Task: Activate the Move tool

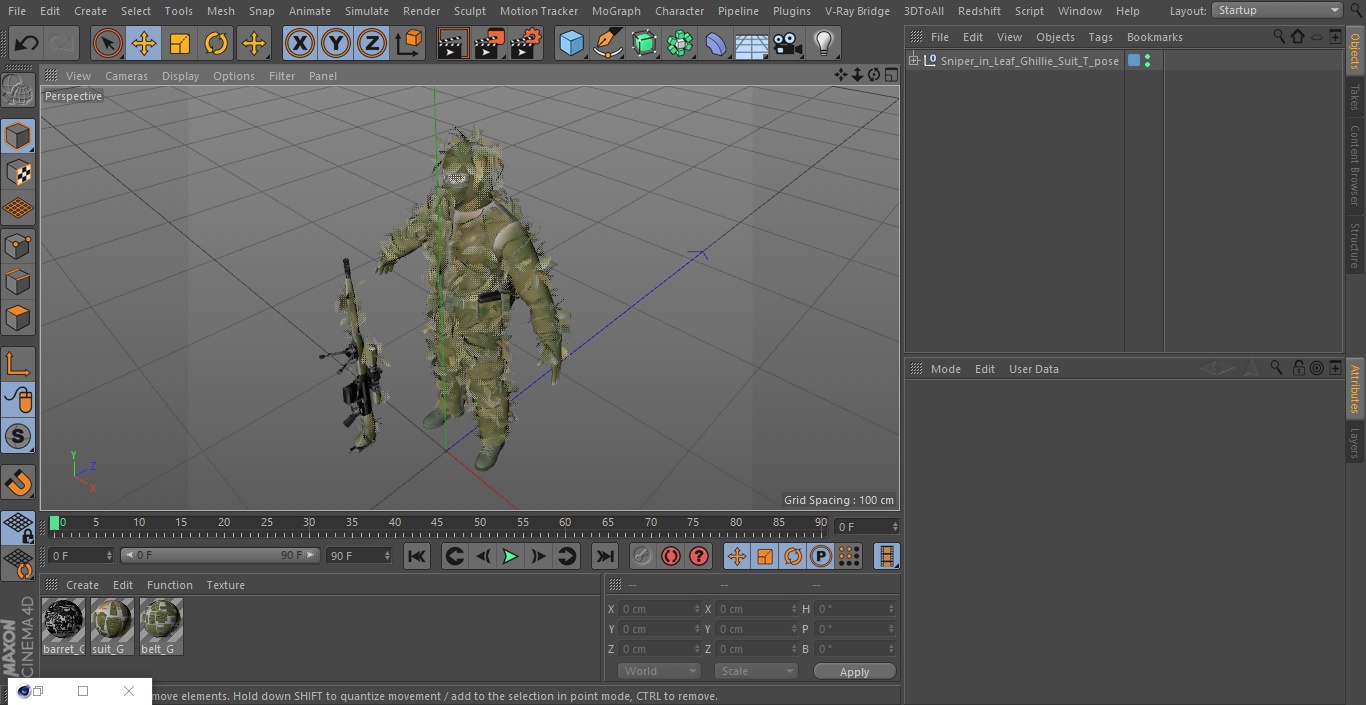Action: point(144,44)
